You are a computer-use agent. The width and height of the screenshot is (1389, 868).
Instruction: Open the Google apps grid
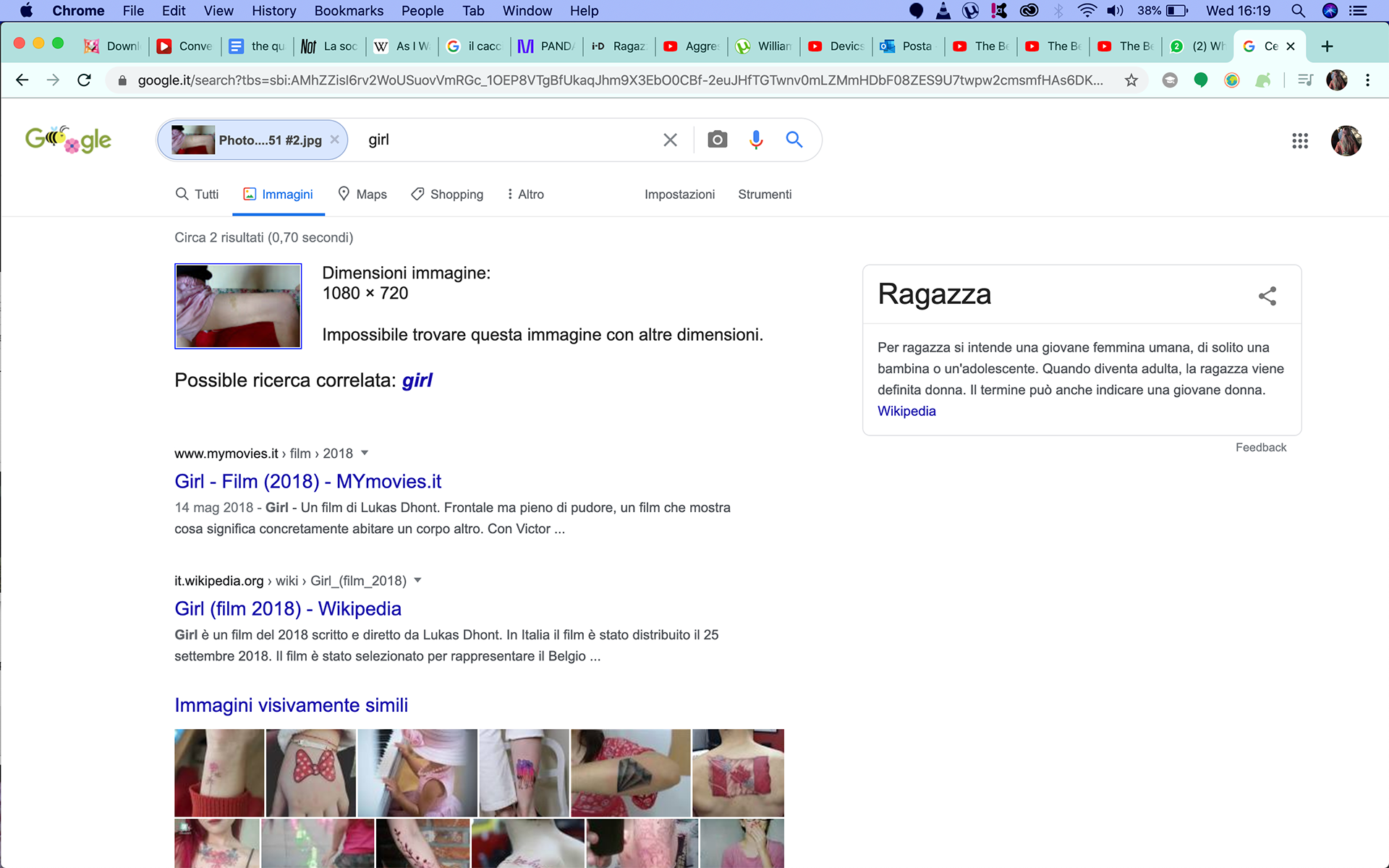tap(1300, 141)
